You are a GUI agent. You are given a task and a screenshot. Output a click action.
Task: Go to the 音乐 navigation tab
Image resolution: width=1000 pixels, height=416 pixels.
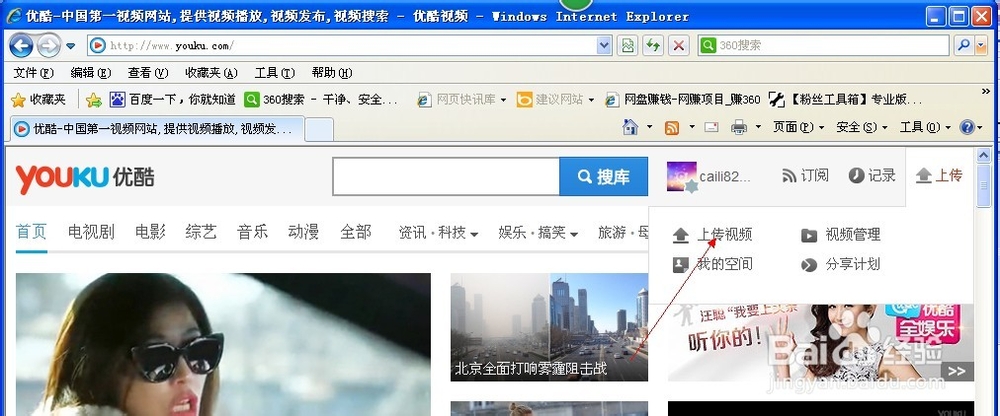[x=253, y=232]
